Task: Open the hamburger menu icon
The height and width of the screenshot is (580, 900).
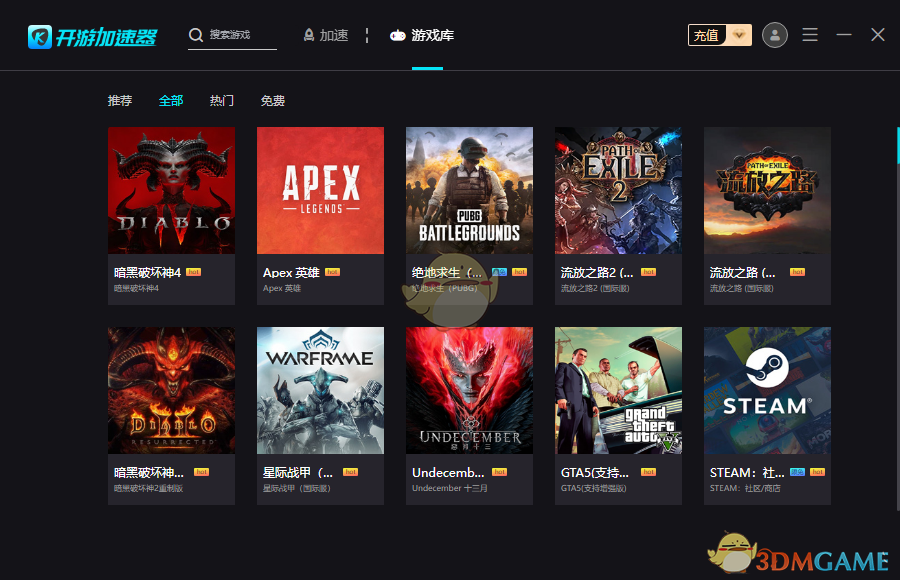Action: [810, 35]
